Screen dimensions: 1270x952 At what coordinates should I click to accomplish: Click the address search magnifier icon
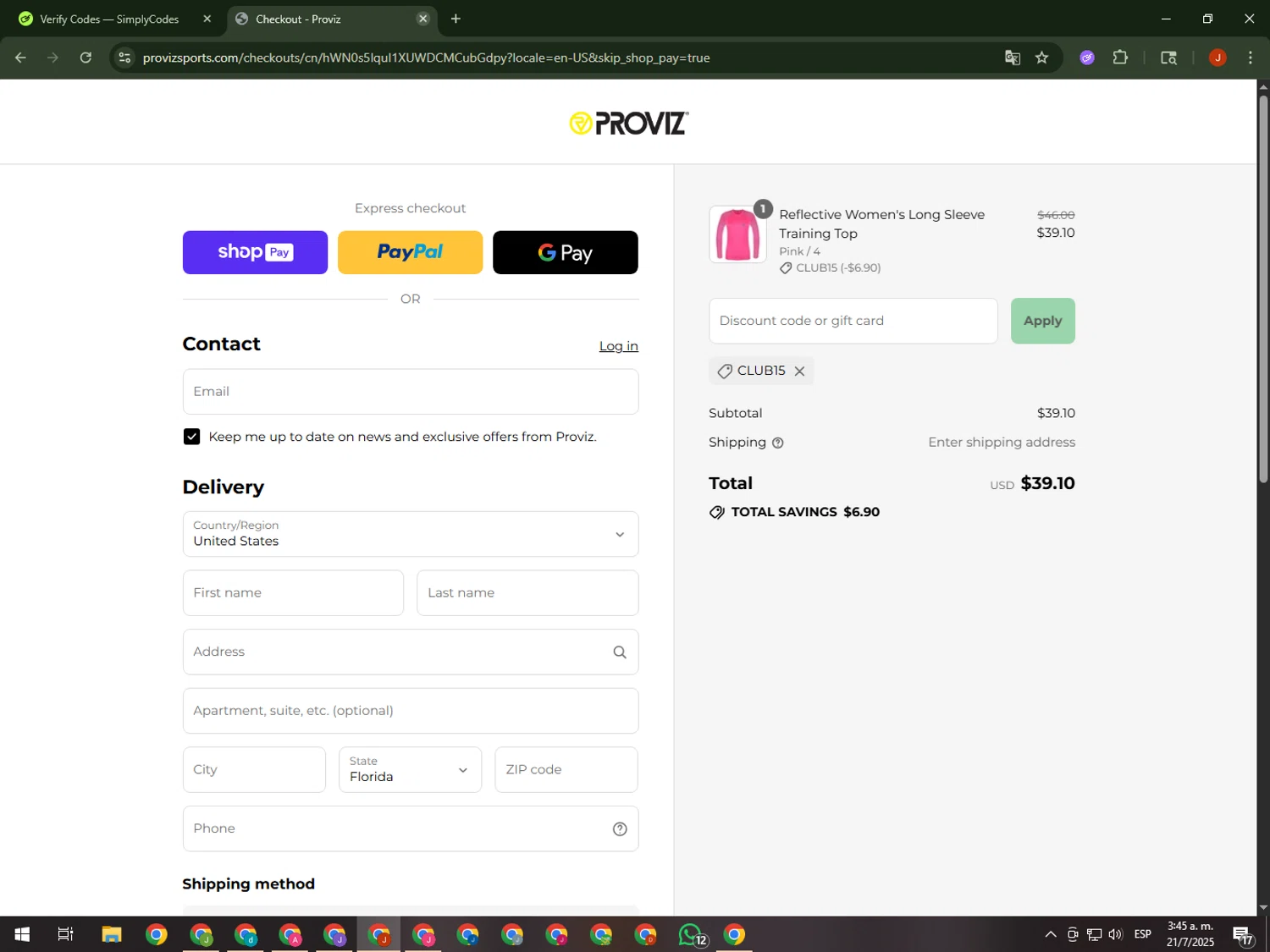click(620, 652)
